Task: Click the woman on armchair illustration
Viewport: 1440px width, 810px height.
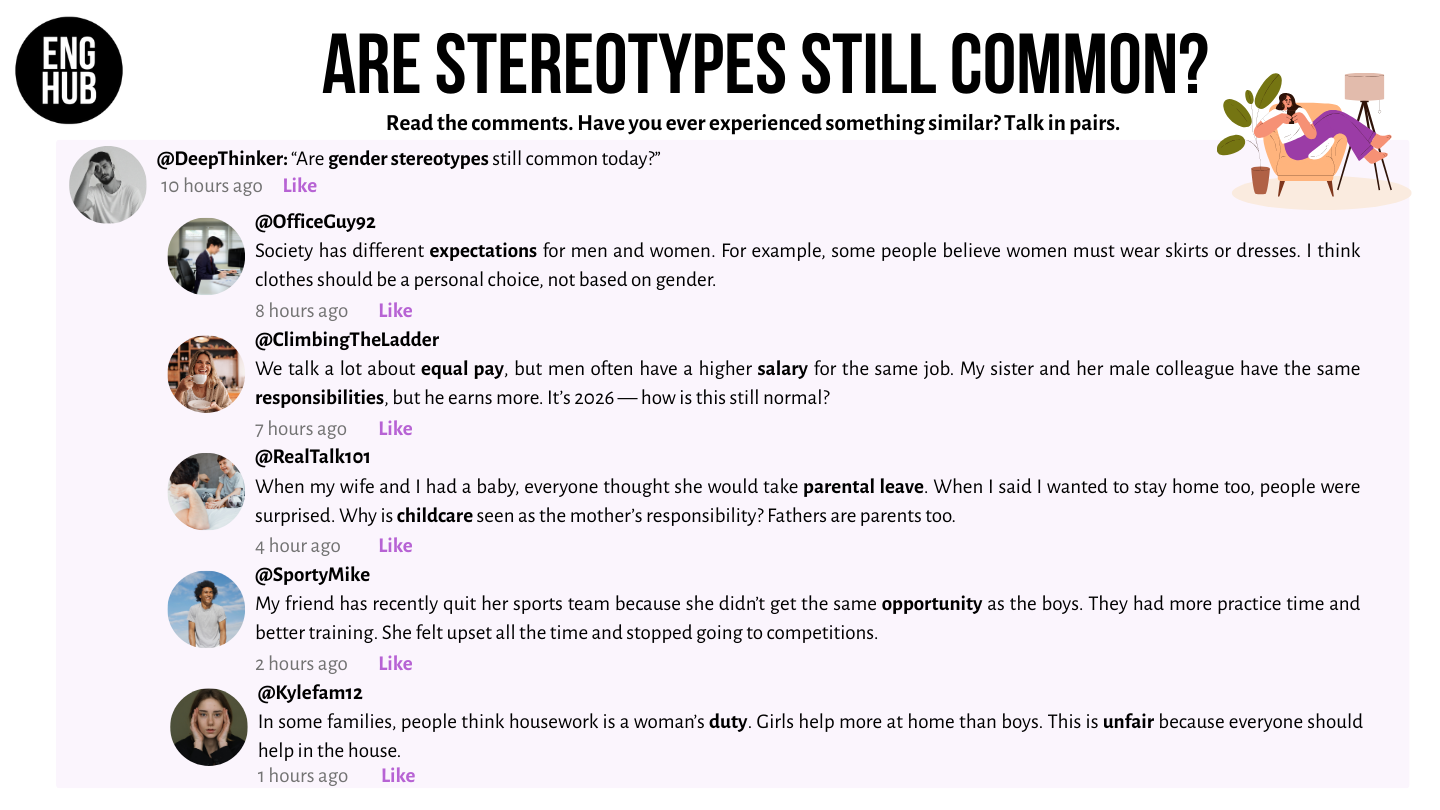Action: (x=1310, y=135)
